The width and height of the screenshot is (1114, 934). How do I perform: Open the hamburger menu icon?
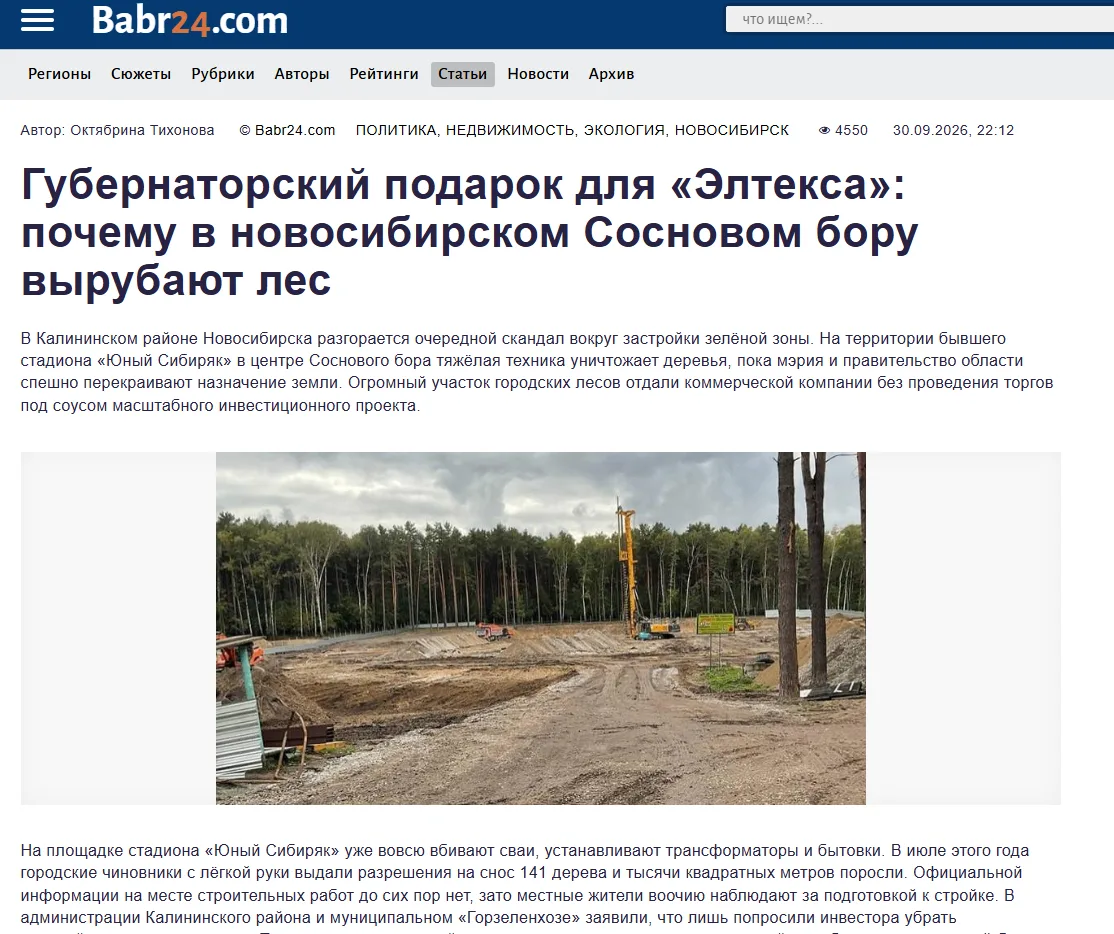[37, 21]
